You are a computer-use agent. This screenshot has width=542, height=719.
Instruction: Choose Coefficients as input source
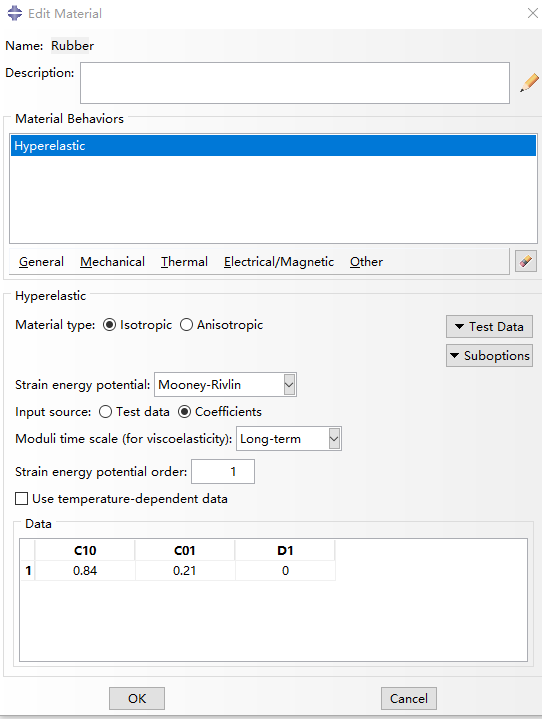(x=184, y=412)
